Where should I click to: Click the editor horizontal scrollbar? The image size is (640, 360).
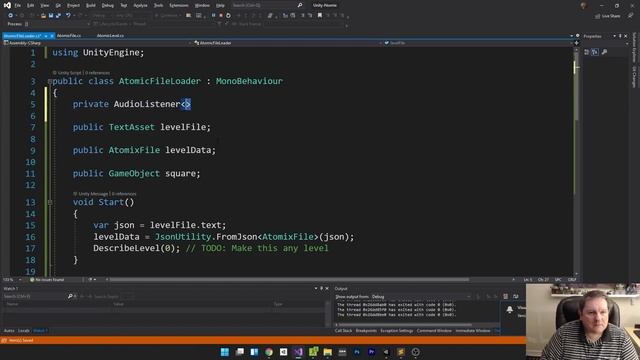coord(290,280)
